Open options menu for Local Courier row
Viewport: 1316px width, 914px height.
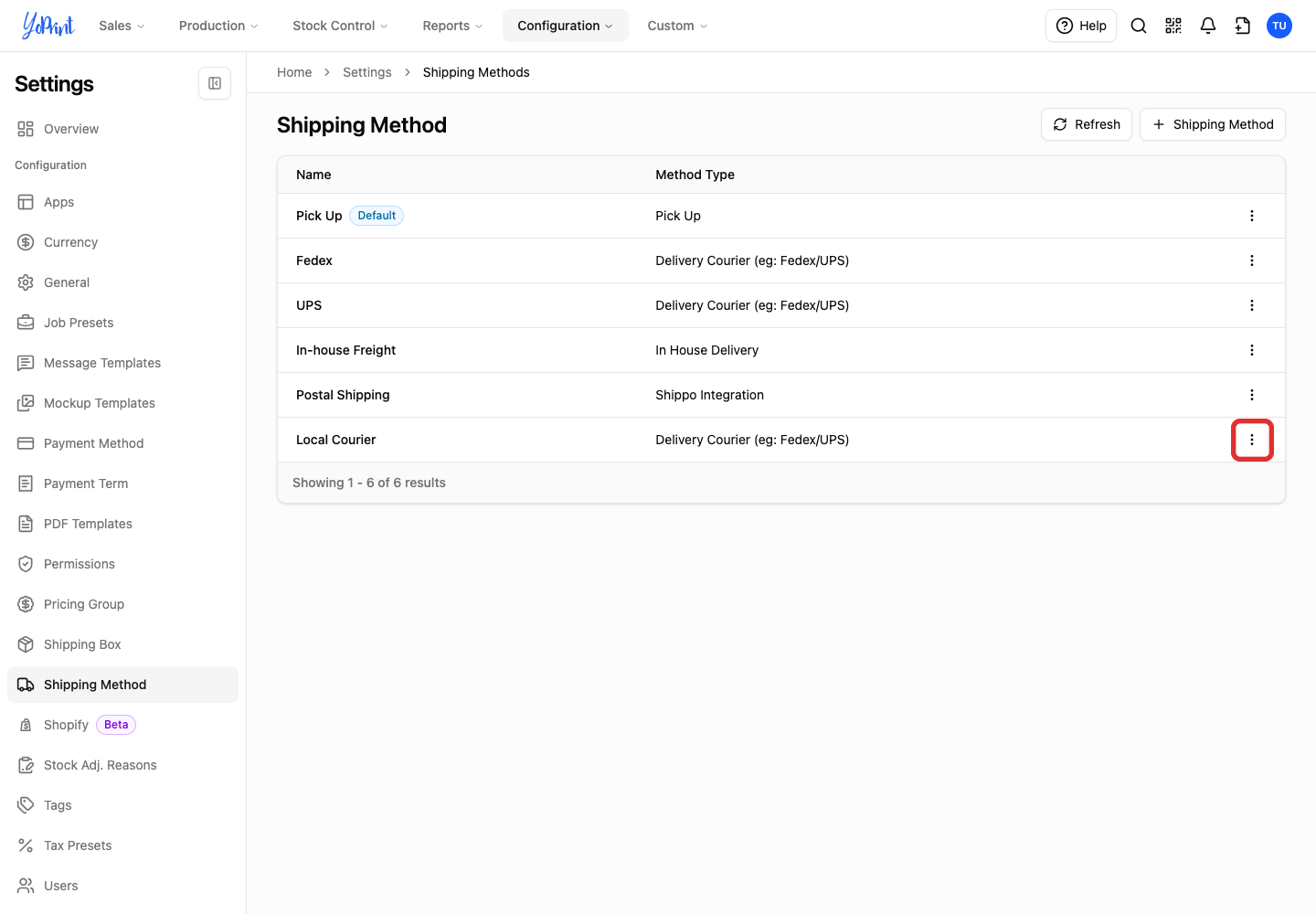1252,440
